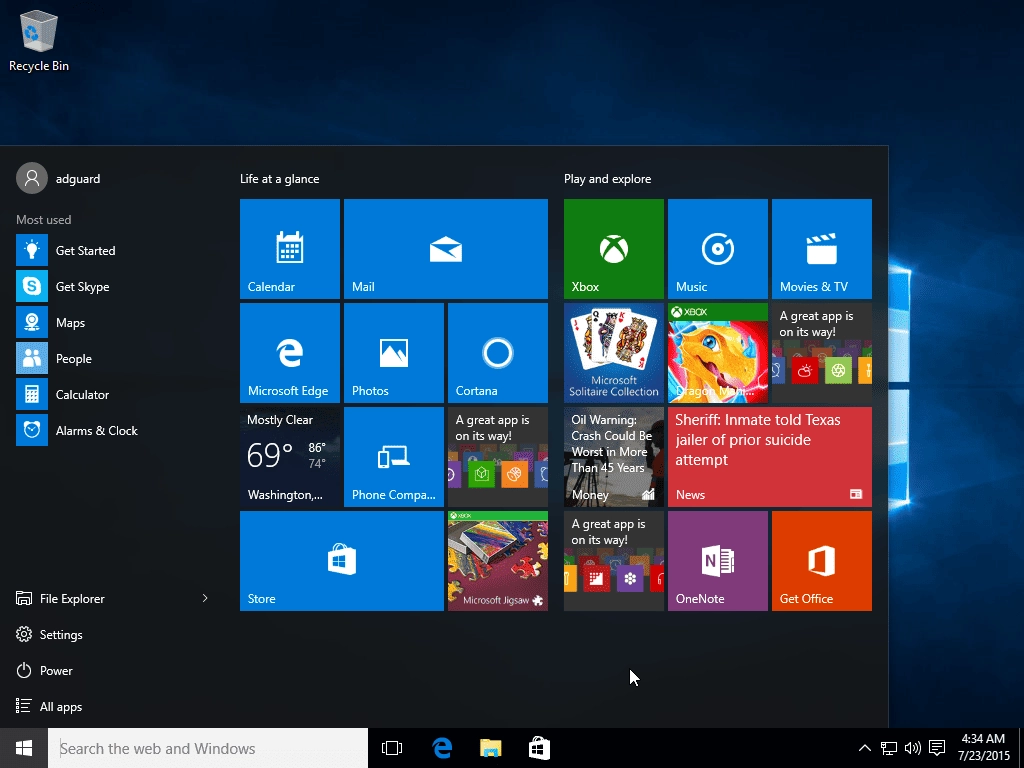Launch Edge from the taskbar
The width and height of the screenshot is (1024, 768).
point(442,748)
